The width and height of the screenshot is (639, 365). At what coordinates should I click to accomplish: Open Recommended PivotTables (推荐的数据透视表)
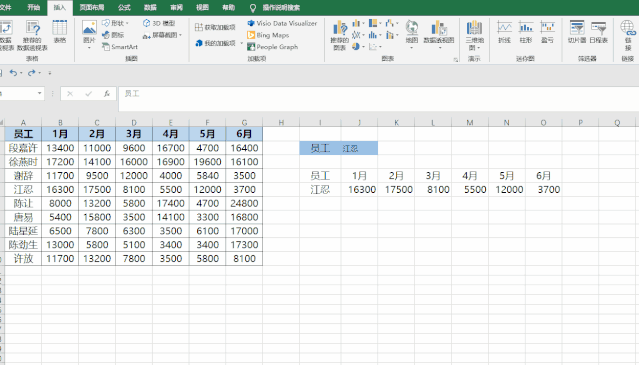[x=32, y=35]
